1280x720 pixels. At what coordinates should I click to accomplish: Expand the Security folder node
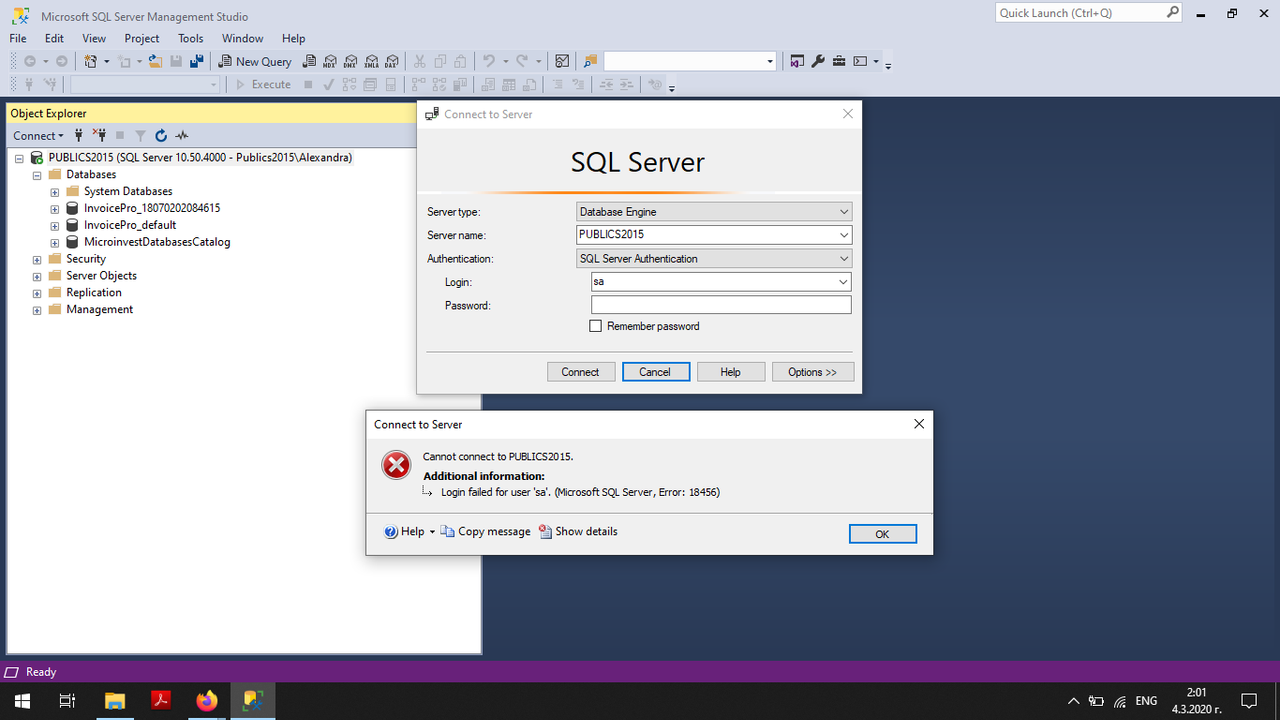[x=37, y=260]
